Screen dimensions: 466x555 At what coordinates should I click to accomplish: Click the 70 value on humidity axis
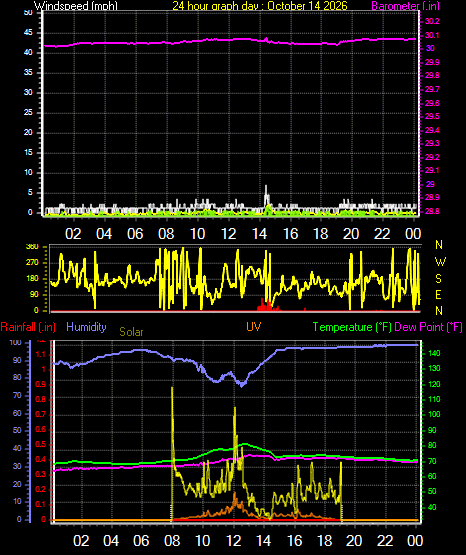(17, 395)
